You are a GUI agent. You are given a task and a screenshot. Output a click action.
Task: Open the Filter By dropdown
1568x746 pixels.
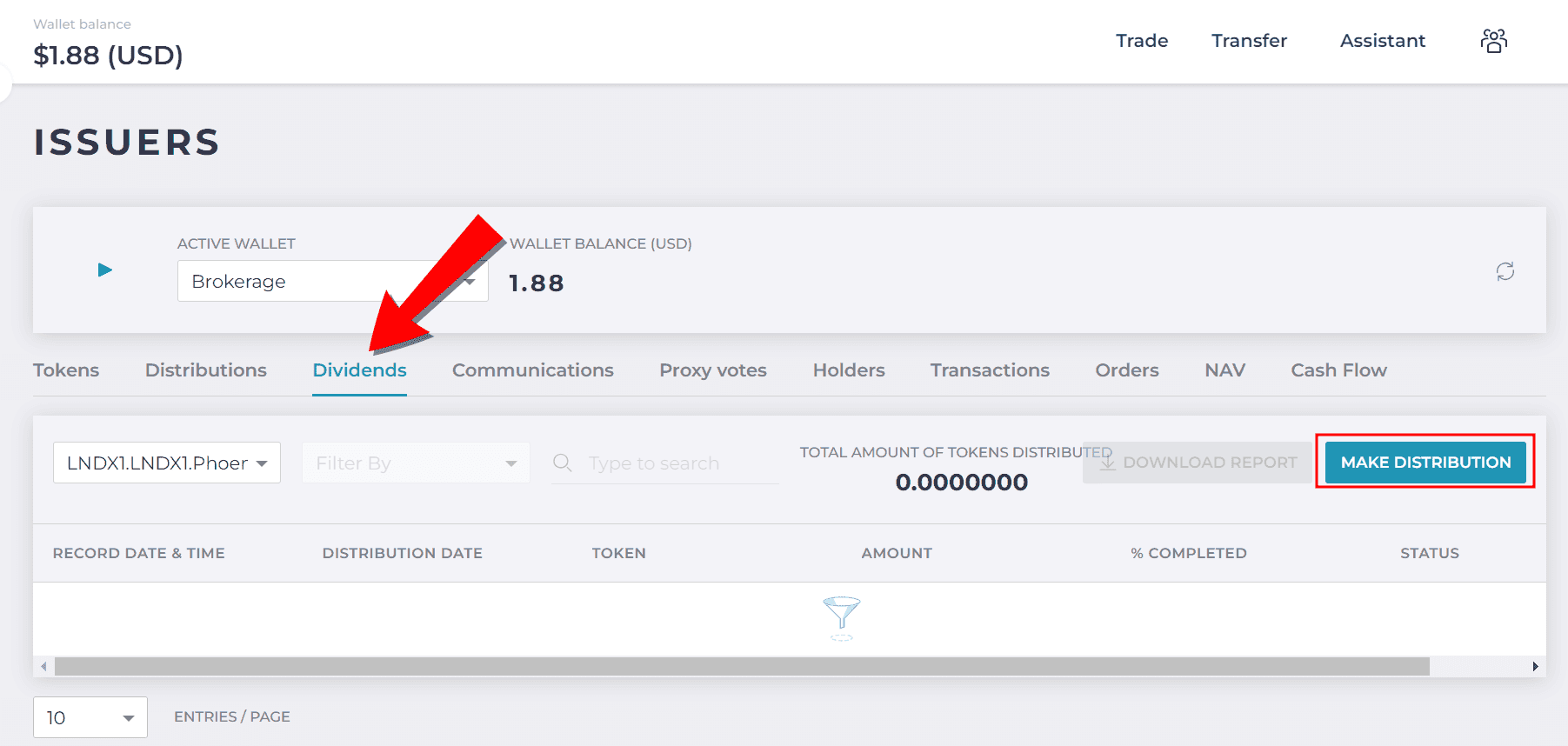coord(416,463)
